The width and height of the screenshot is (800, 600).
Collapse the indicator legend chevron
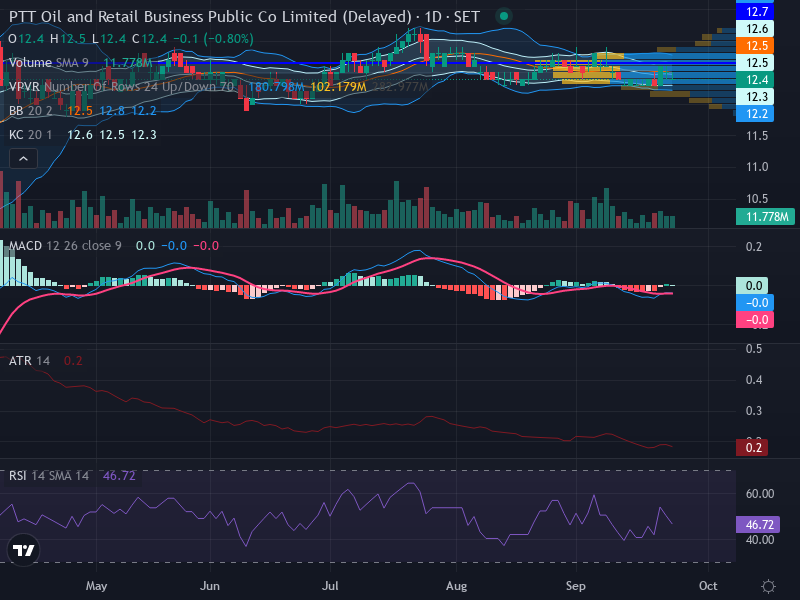[23, 159]
